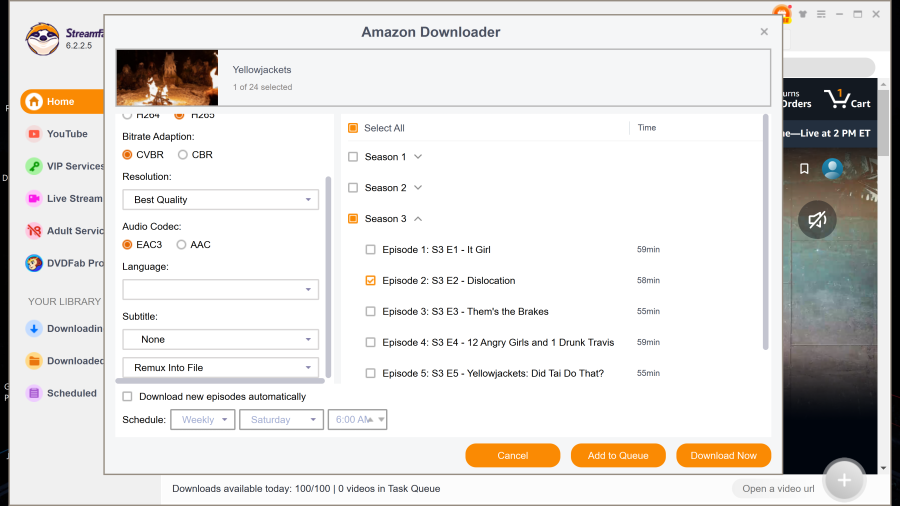This screenshot has width=900, height=506.
Task: Toggle the Select All checkbox
Action: tap(353, 128)
